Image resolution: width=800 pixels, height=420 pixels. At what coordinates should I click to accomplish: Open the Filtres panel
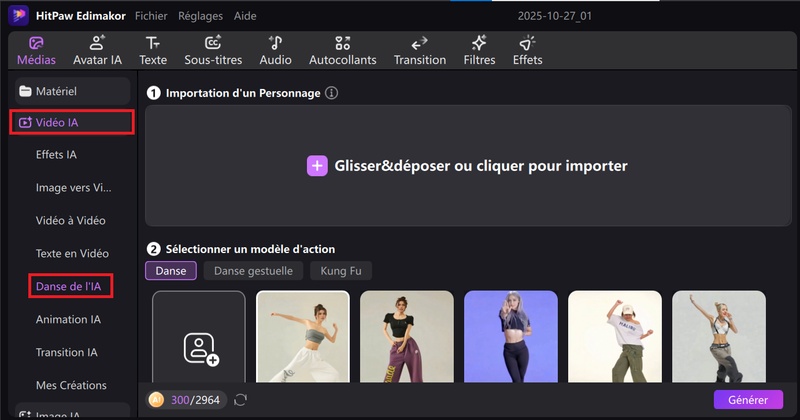point(480,51)
